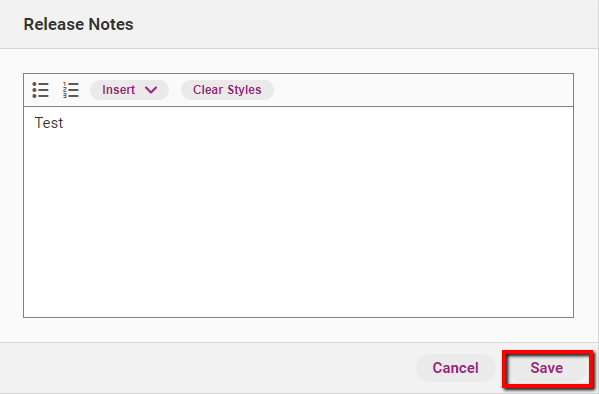Apply bulleted list formatting
The image size is (599, 394).
40,90
